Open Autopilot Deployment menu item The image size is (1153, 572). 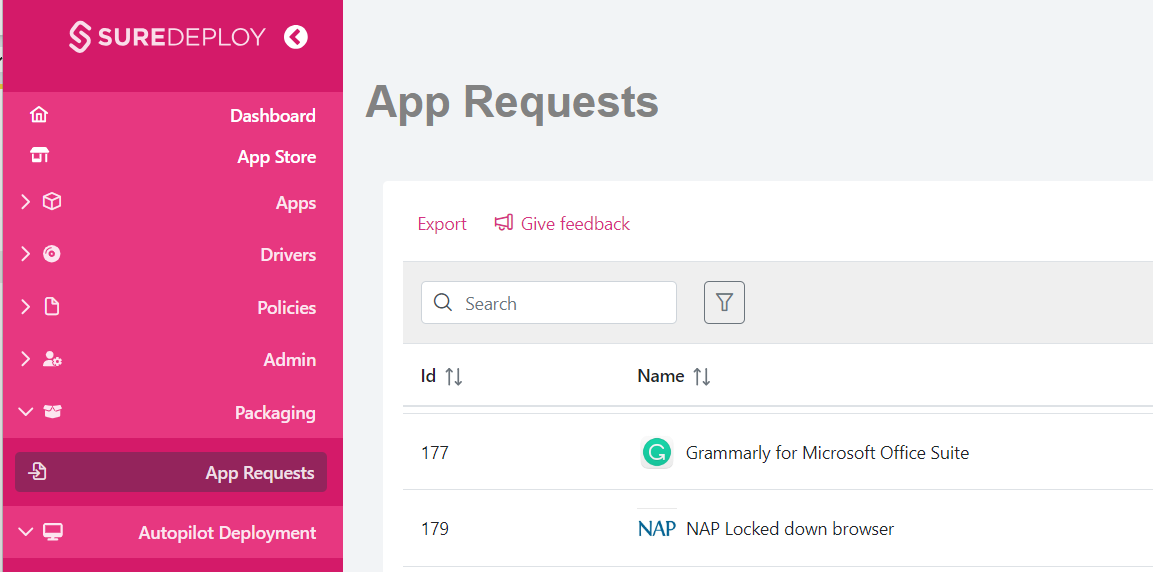(x=227, y=533)
